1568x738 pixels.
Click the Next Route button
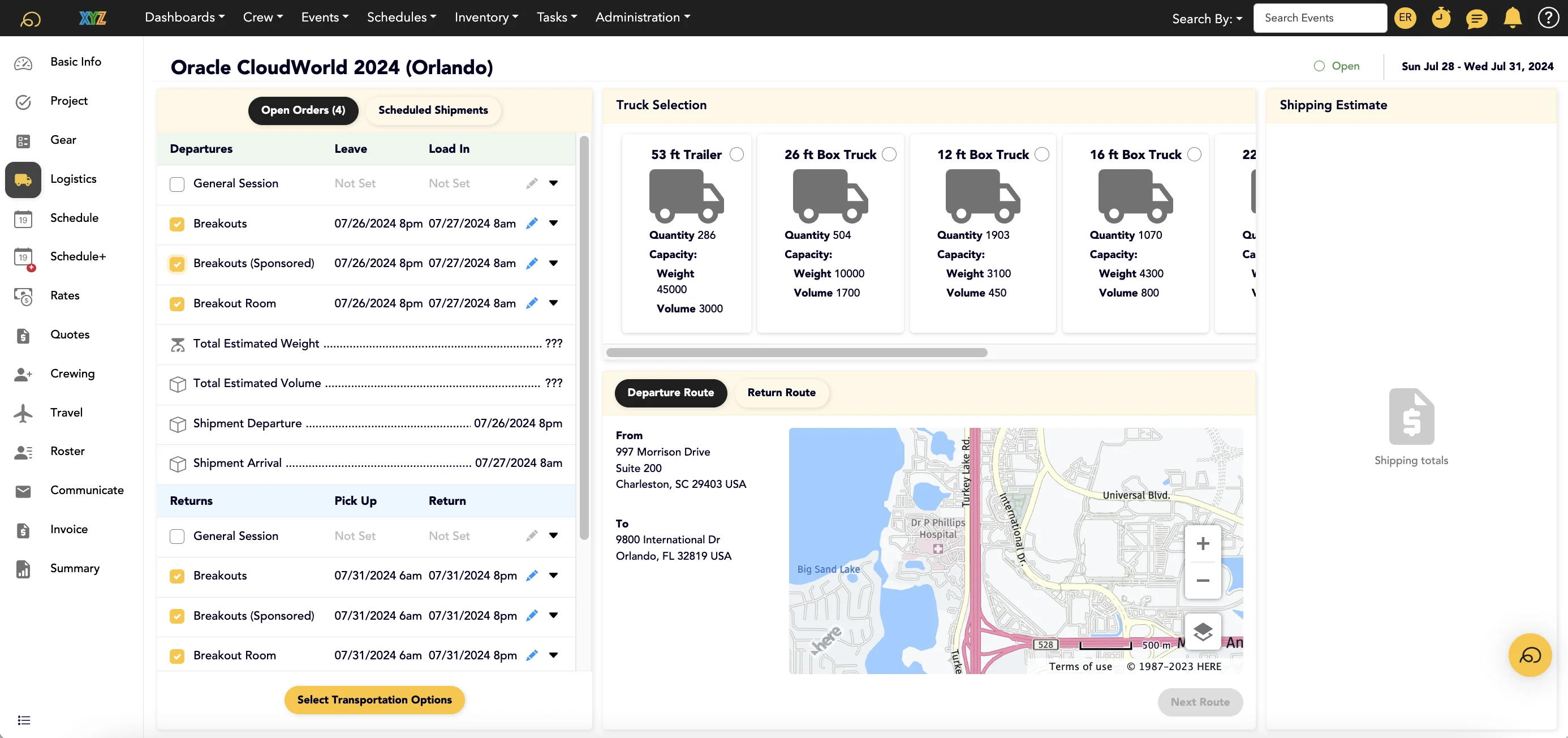click(x=1200, y=702)
